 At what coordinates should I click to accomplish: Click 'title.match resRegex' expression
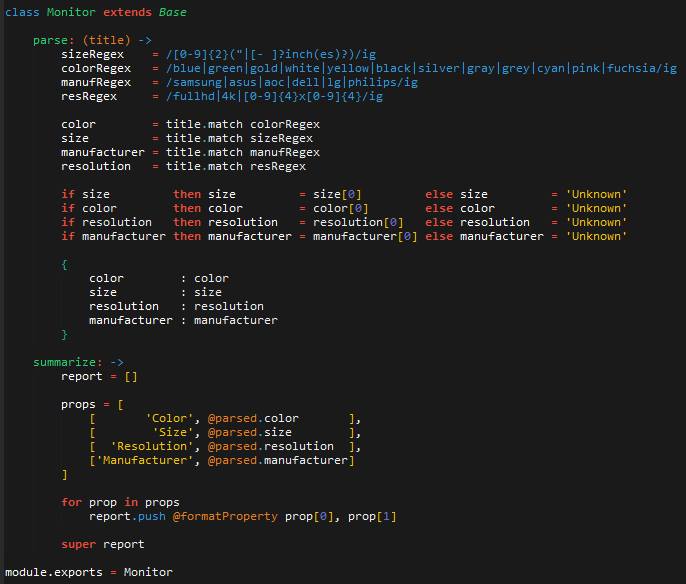[x=236, y=166]
